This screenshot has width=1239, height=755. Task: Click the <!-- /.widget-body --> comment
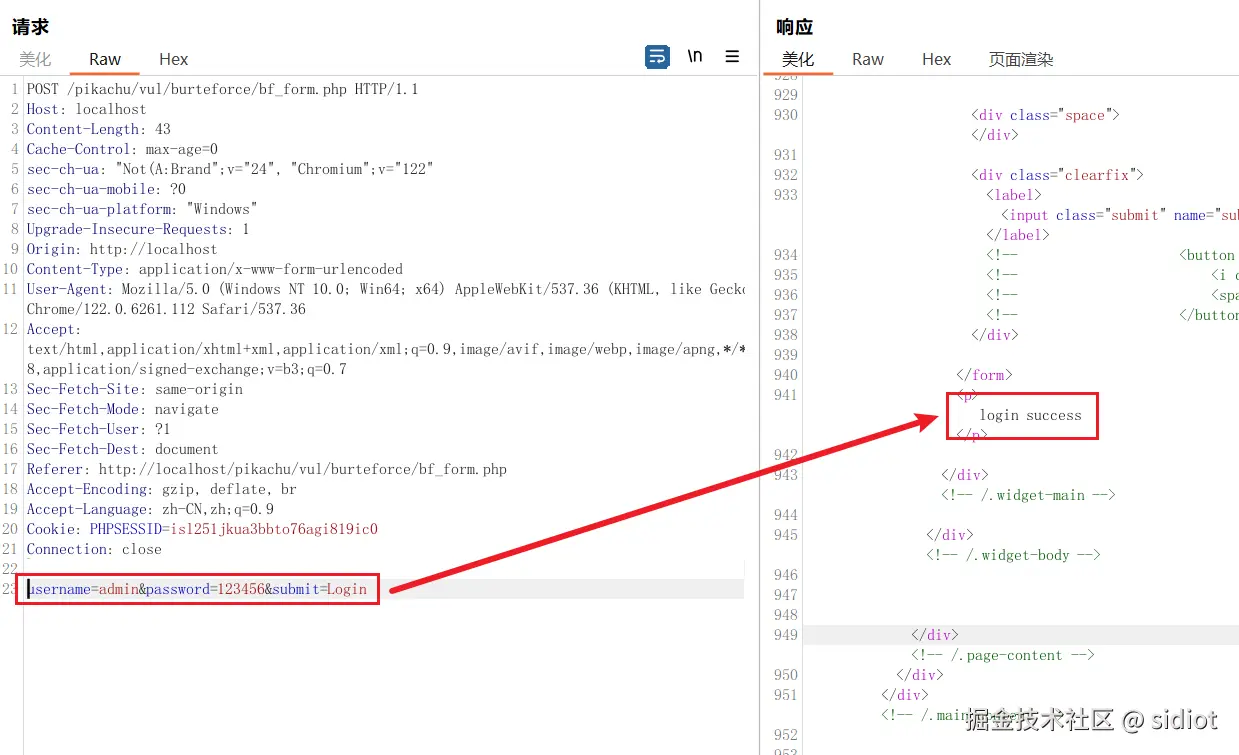point(1013,555)
